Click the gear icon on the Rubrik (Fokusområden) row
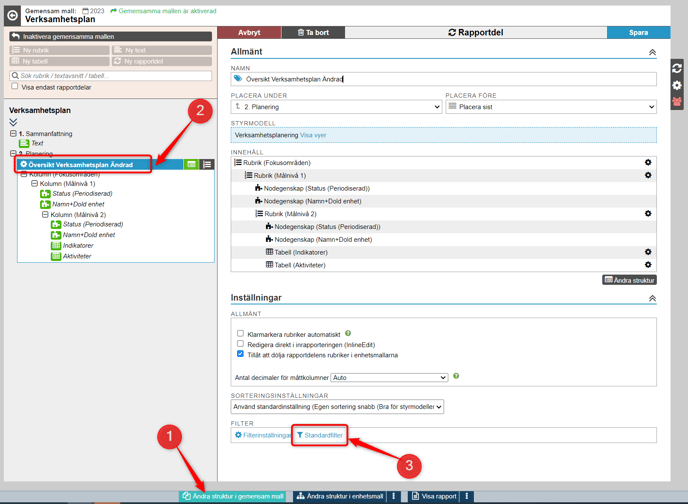The width and height of the screenshot is (688, 504). point(648,163)
